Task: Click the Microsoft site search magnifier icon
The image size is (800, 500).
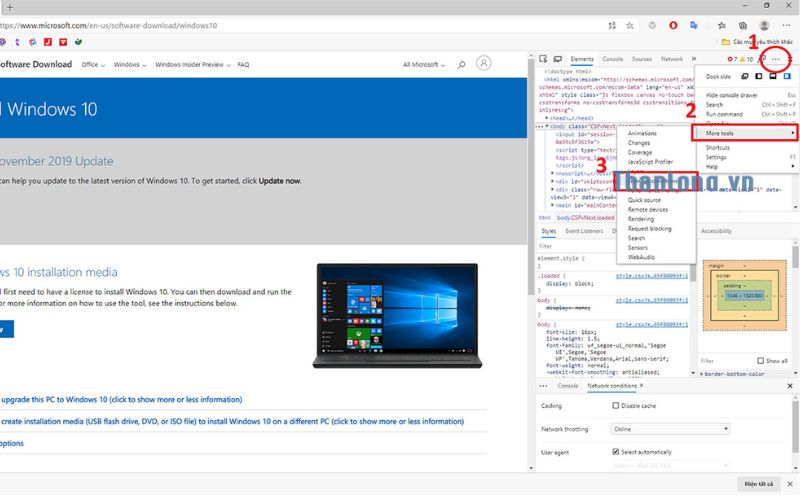Action: (x=460, y=64)
